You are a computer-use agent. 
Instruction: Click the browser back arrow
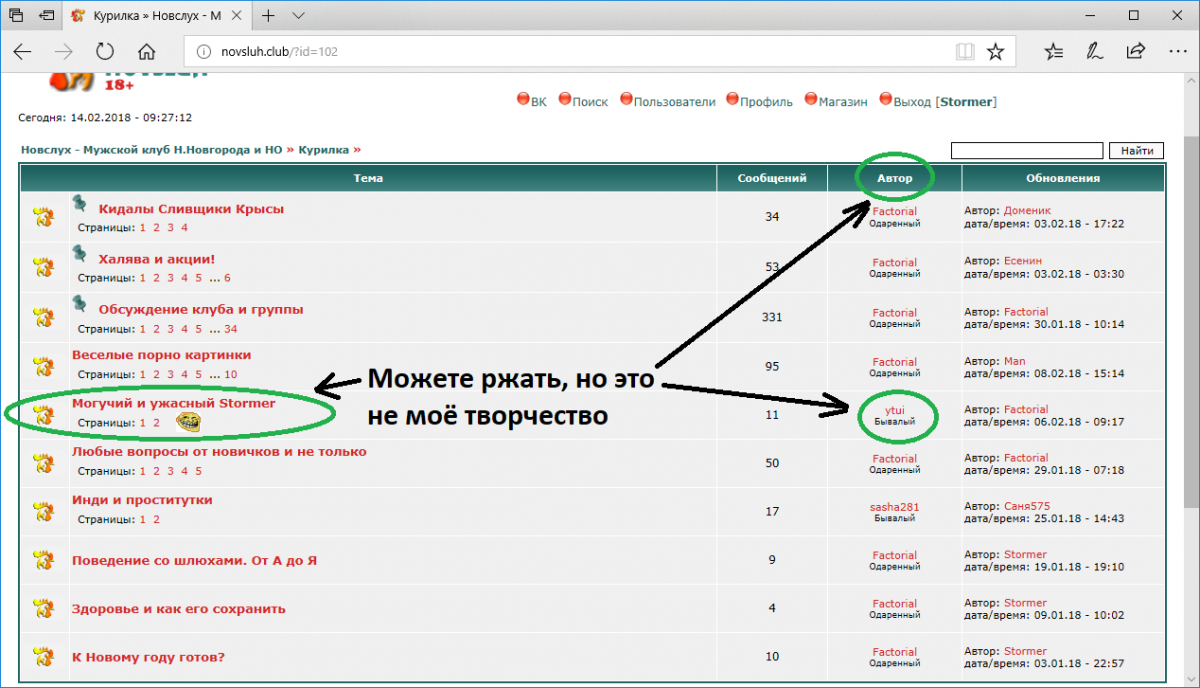tap(23, 51)
